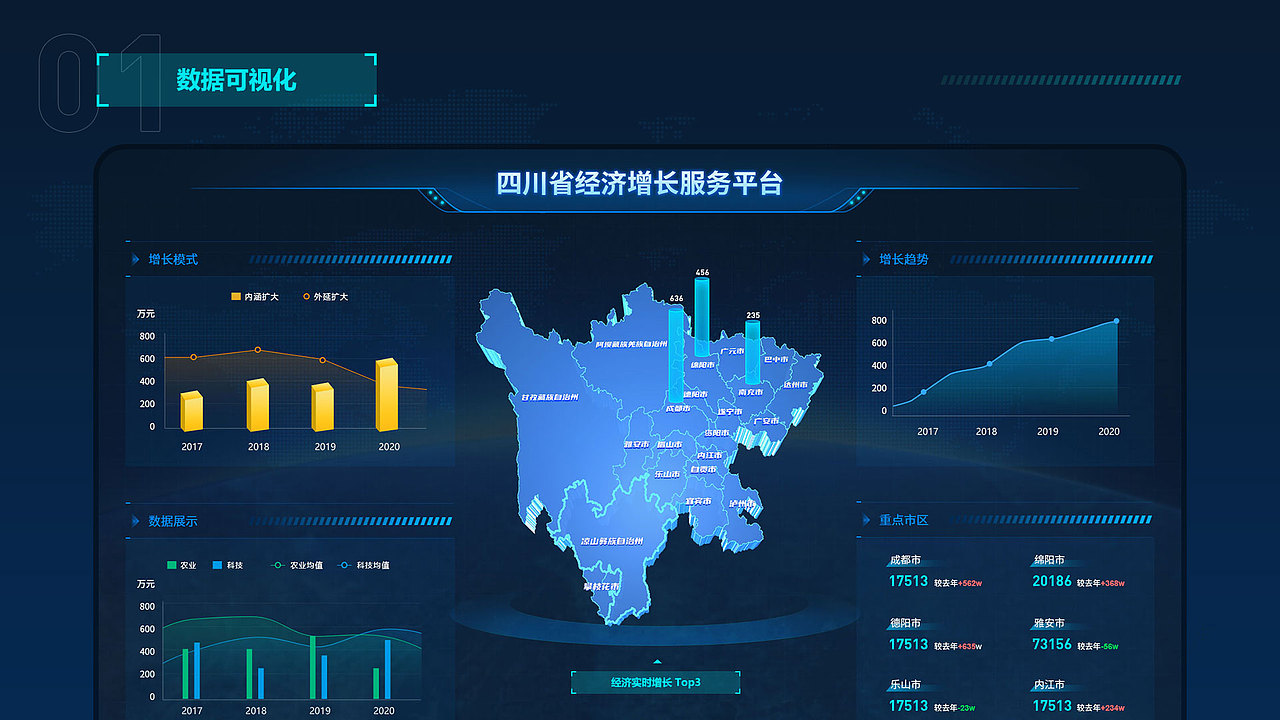The width and height of the screenshot is (1280, 720).
Task: Click the 2019 orange line data point
Action: click(x=322, y=360)
